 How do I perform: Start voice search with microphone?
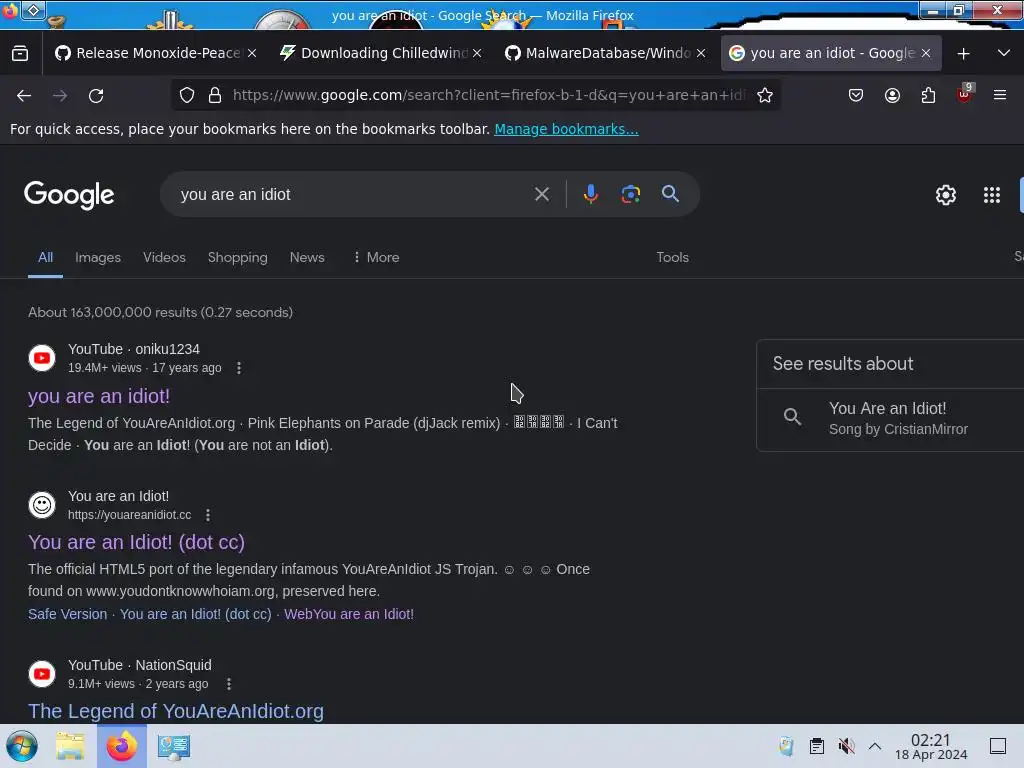tap(590, 194)
